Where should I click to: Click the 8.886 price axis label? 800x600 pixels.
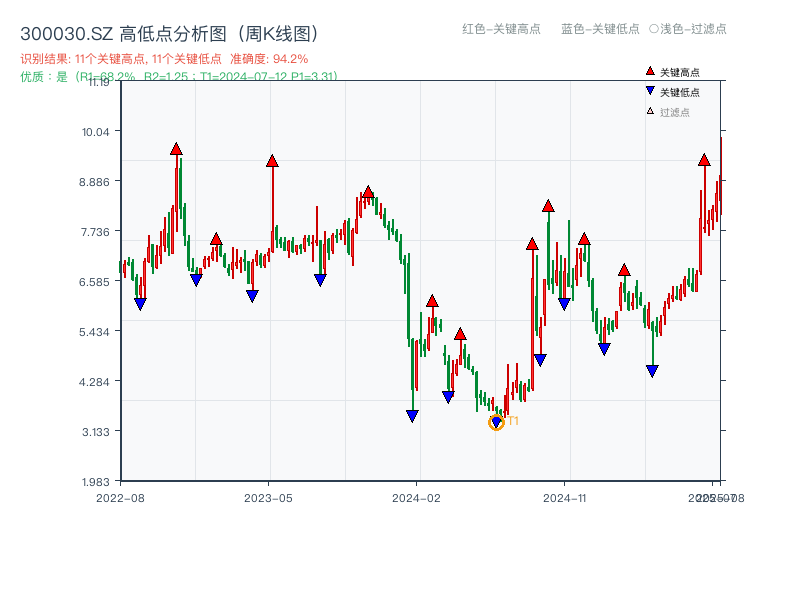click(94, 182)
